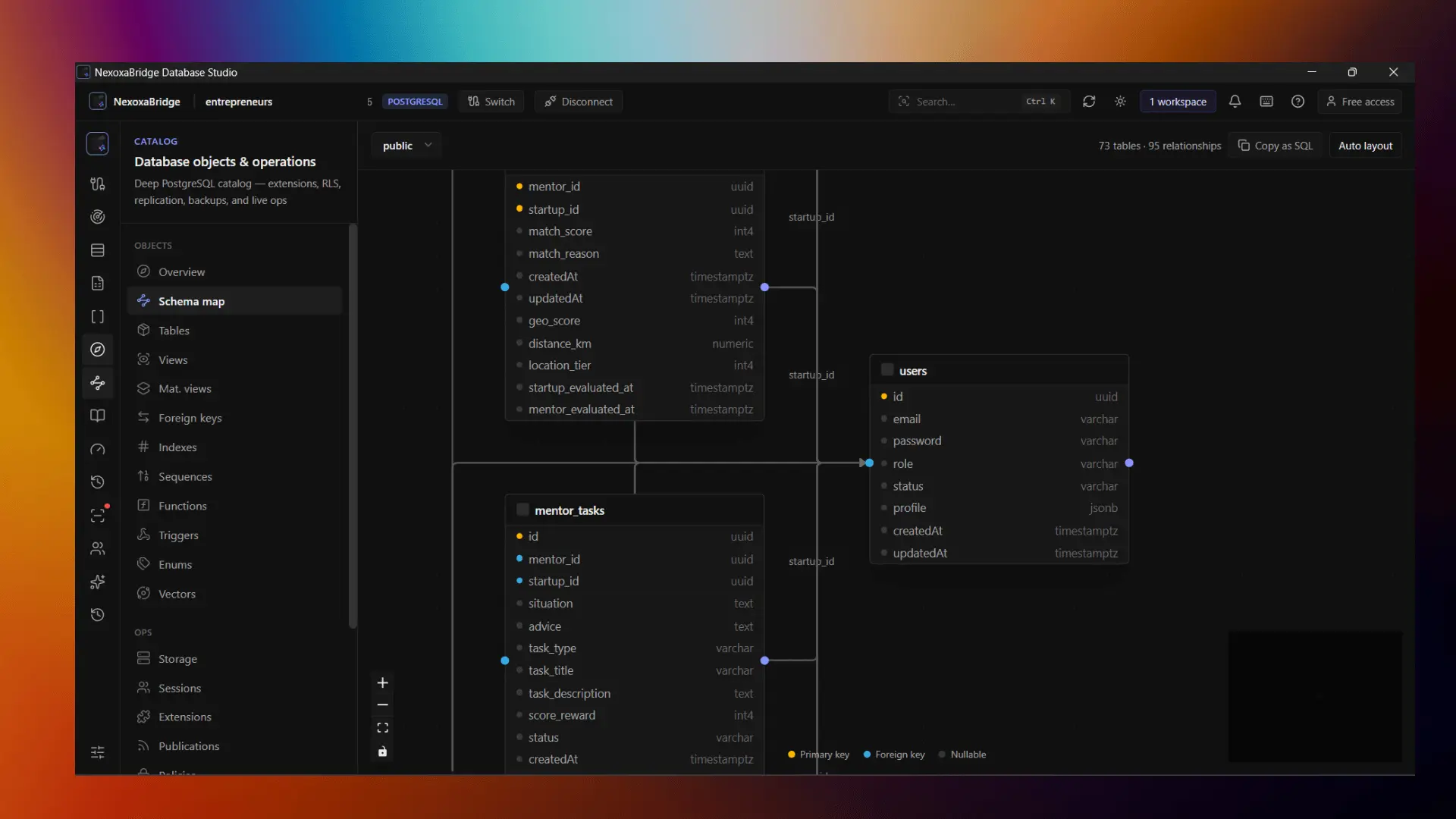Image resolution: width=1456 pixels, height=819 pixels.
Task: Open the history clock icon below the gauge
Action: 98,482
